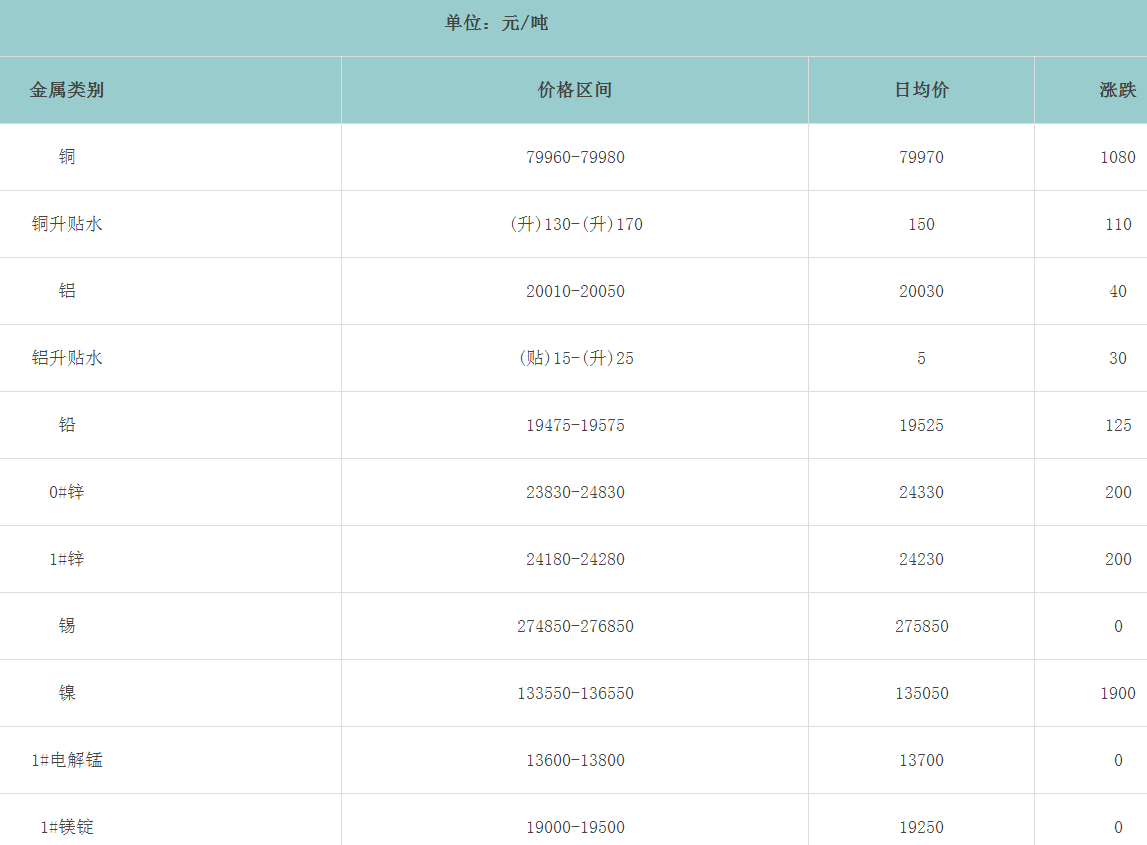
Task: Click the 锡 daily average 275850
Action: point(921,626)
